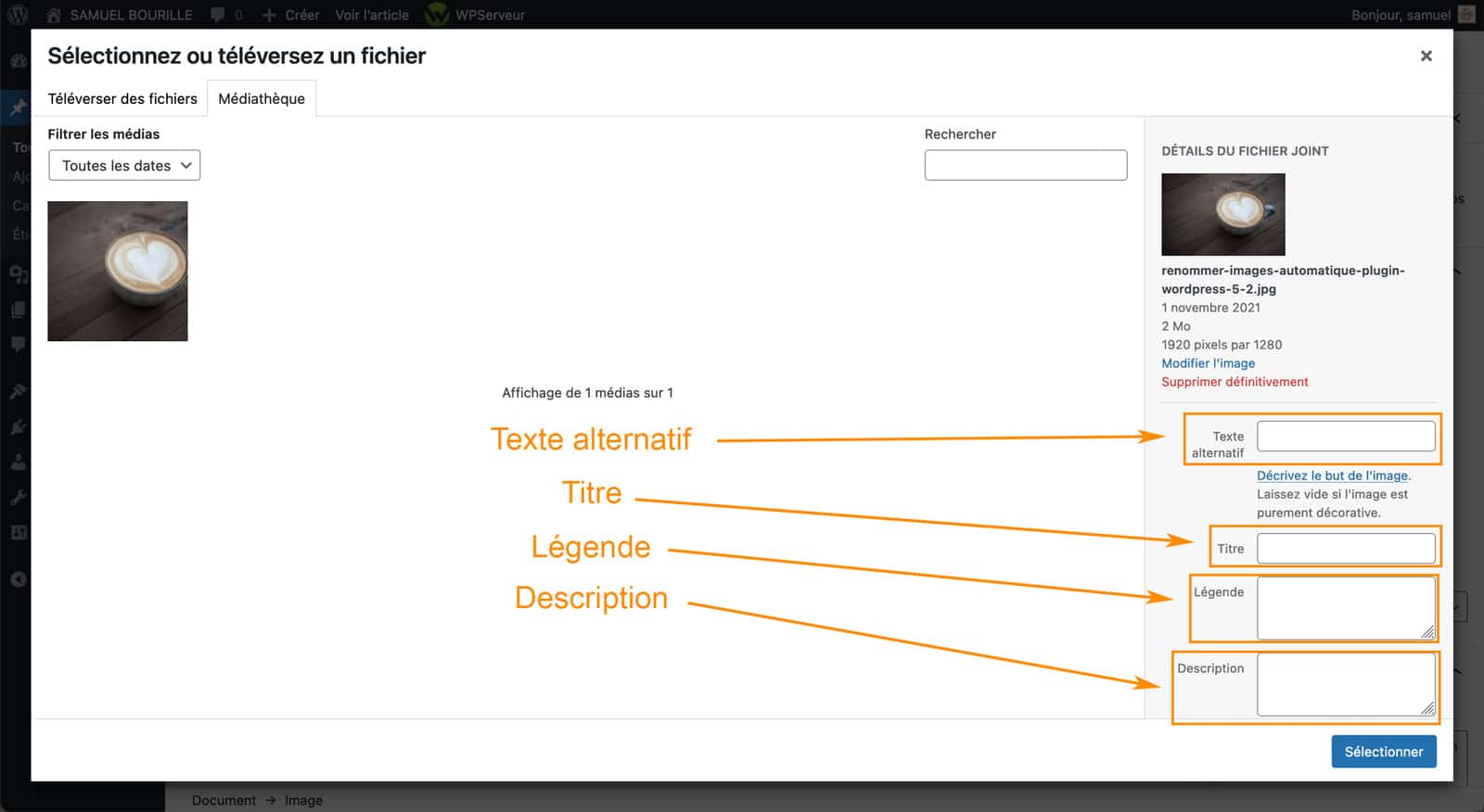
Task: Switch to Téléverser des fichiers tab
Action: tap(122, 99)
